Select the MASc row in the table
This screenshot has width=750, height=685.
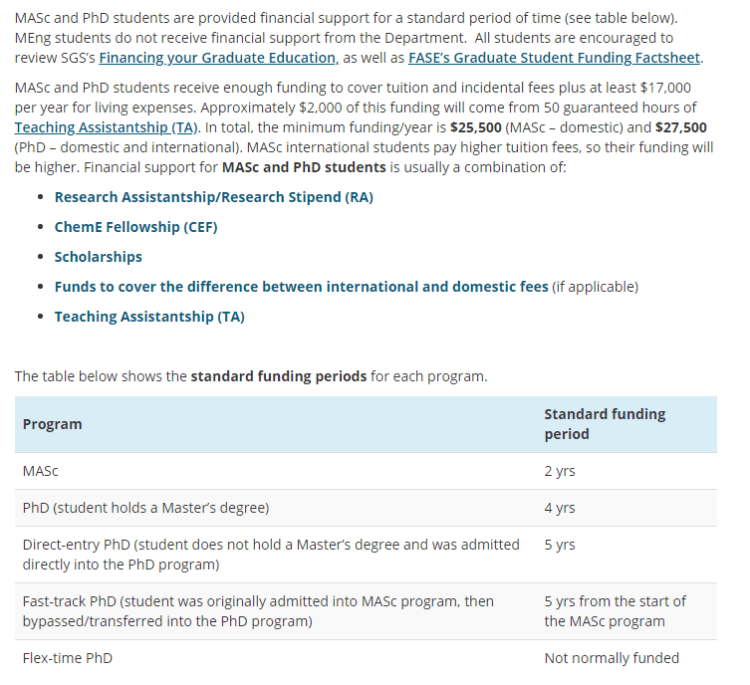pos(40,471)
